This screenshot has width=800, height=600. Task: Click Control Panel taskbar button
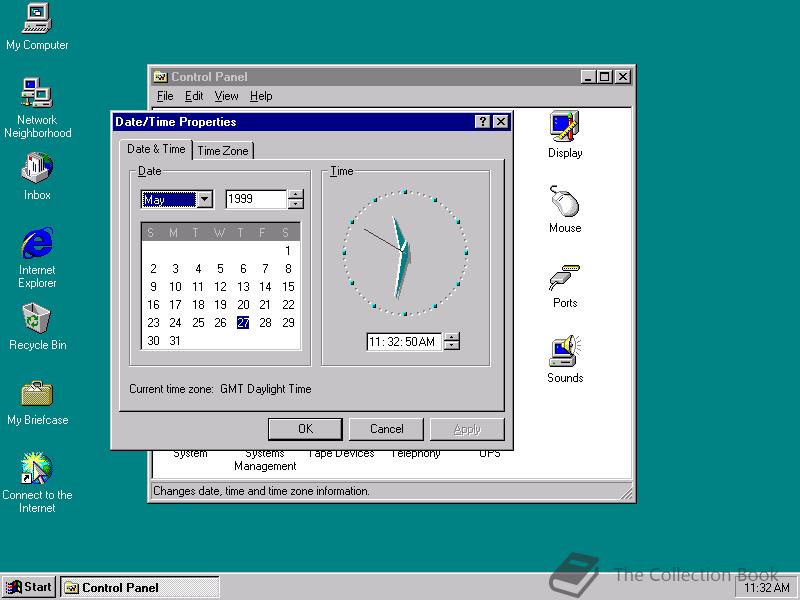click(x=140, y=587)
